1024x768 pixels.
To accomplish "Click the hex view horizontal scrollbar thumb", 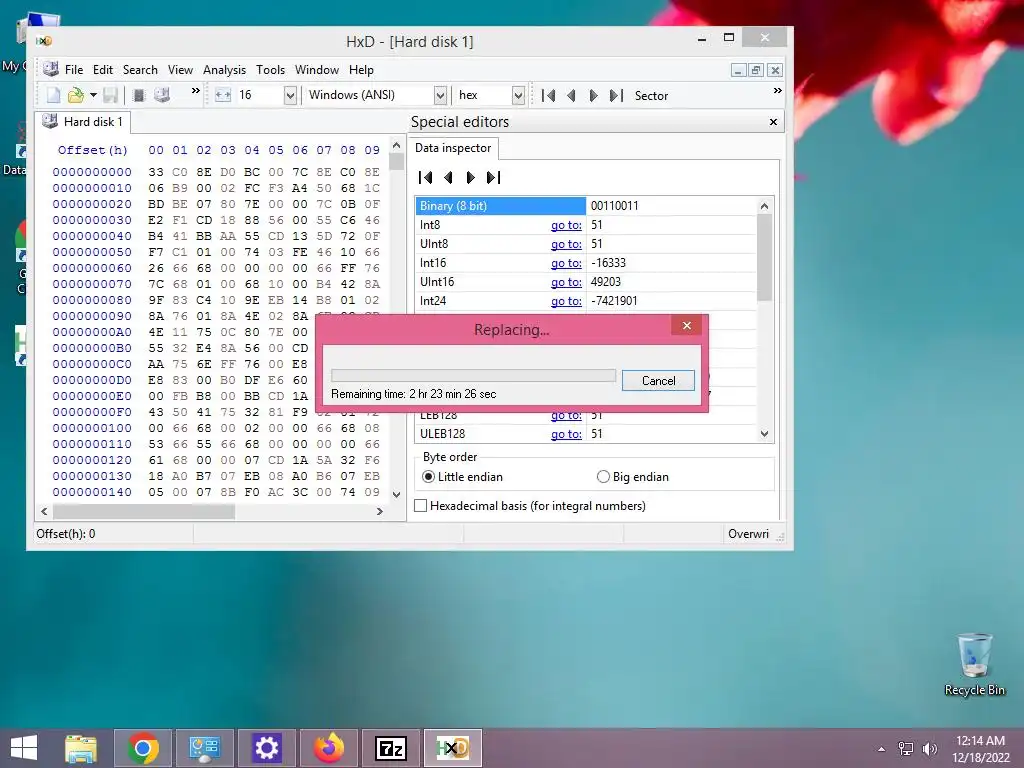I will click(x=144, y=511).
